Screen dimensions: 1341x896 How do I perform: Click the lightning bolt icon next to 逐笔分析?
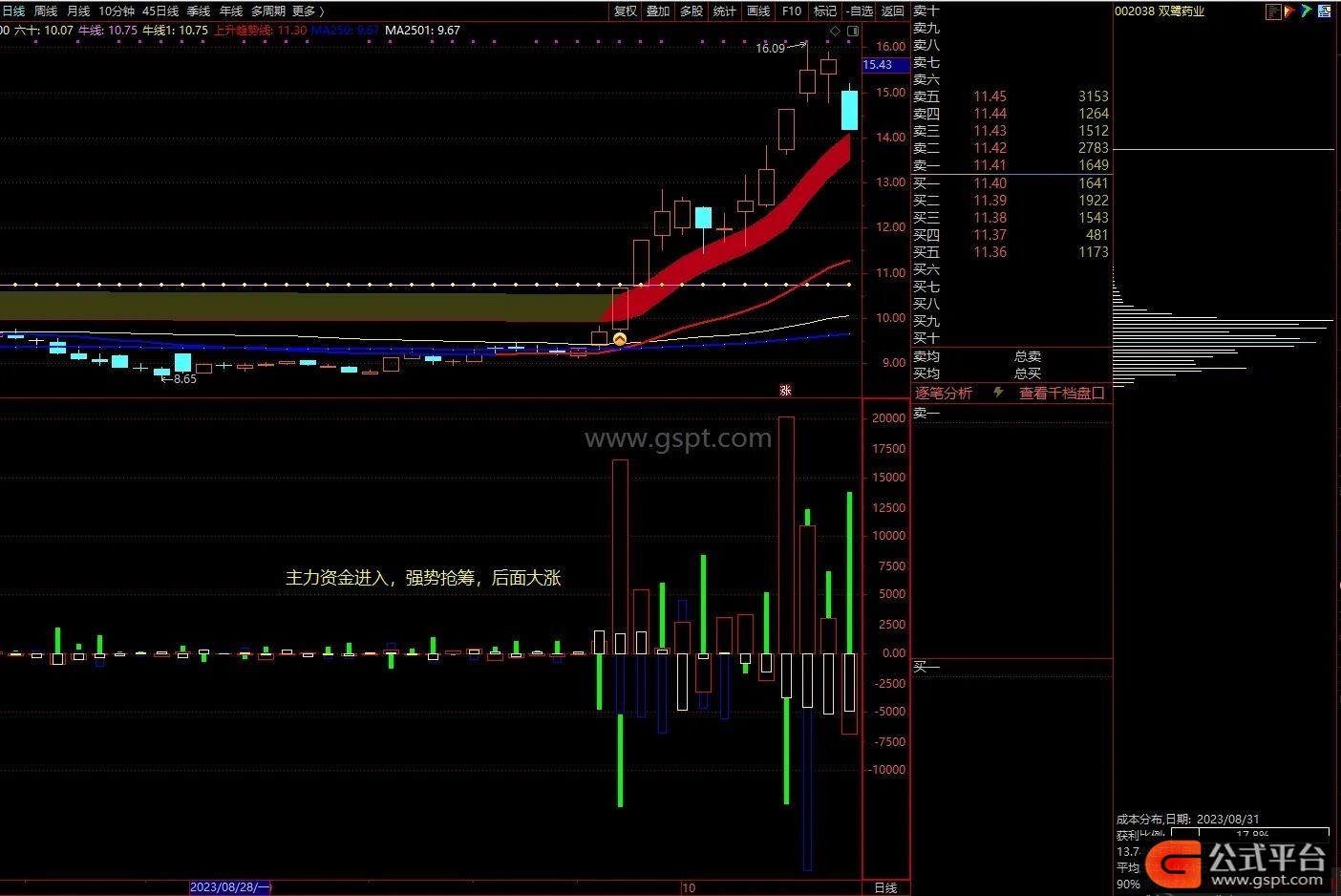pos(999,393)
